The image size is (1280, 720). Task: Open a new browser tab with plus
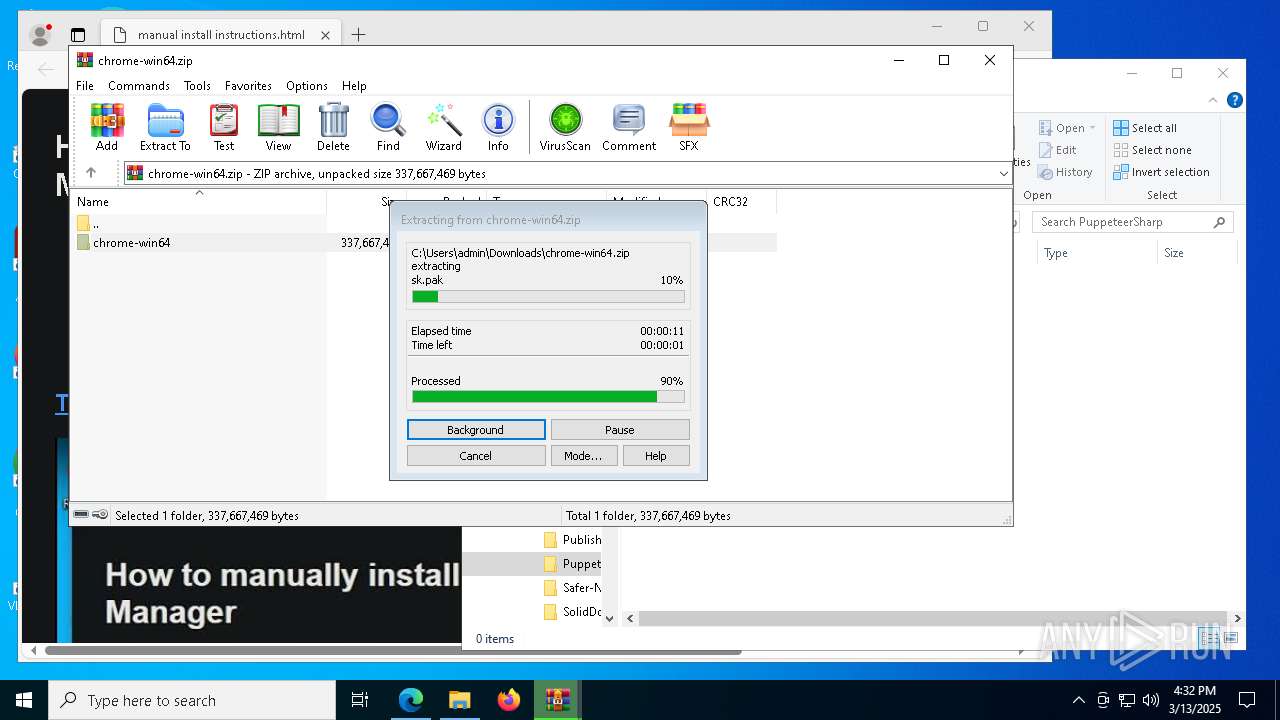pyautogui.click(x=358, y=35)
